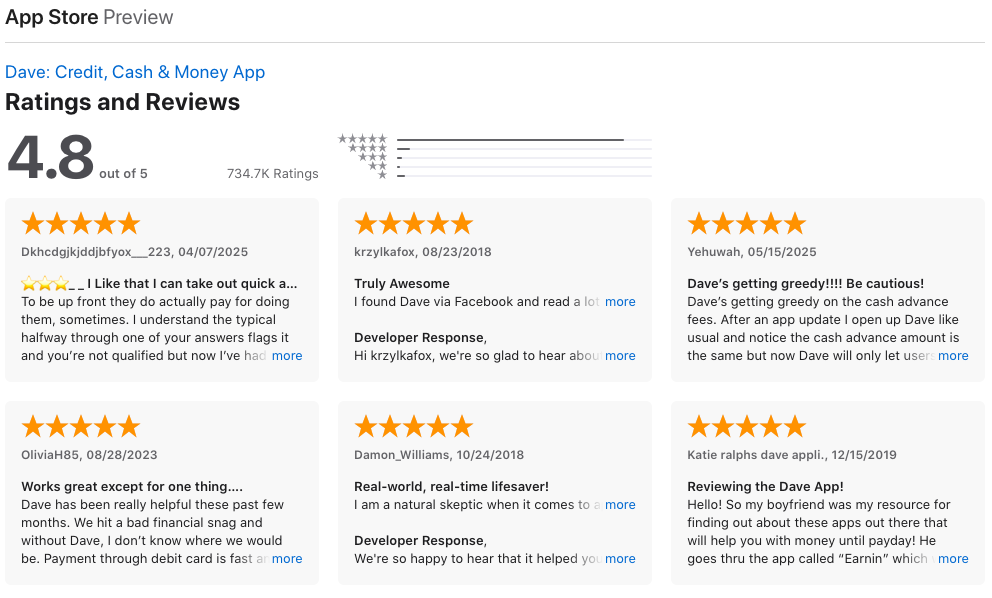This screenshot has width=992, height=598.
Task: Open the Dave: Credit, Cash & Money App link
Action: tap(135, 72)
